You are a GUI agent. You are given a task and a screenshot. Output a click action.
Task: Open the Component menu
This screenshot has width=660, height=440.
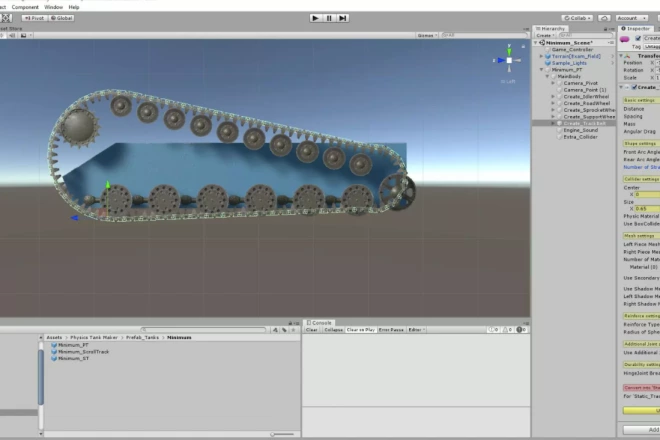point(25,6)
